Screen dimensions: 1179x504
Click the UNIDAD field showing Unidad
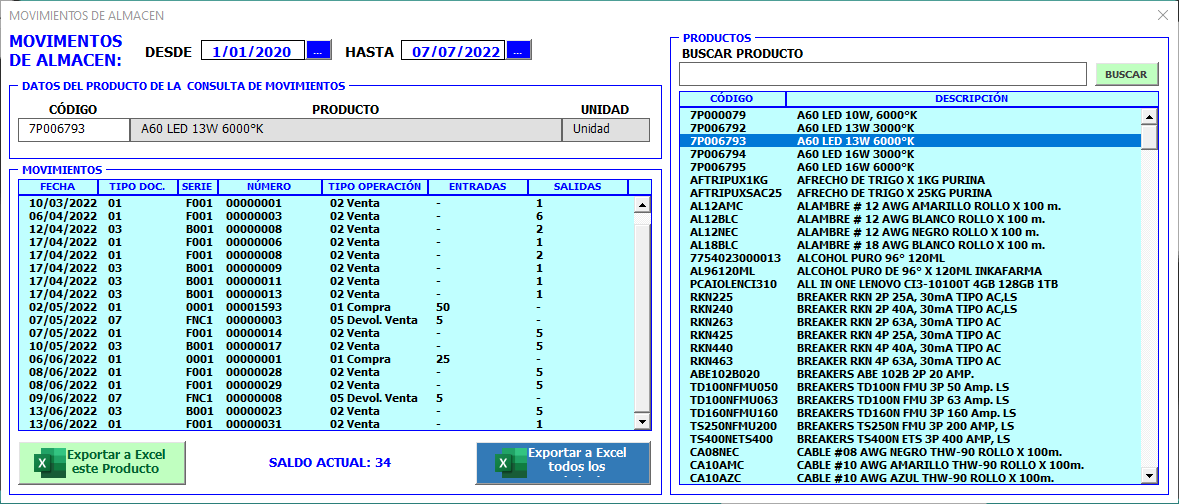pyautogui.click(x=605, y=129)
